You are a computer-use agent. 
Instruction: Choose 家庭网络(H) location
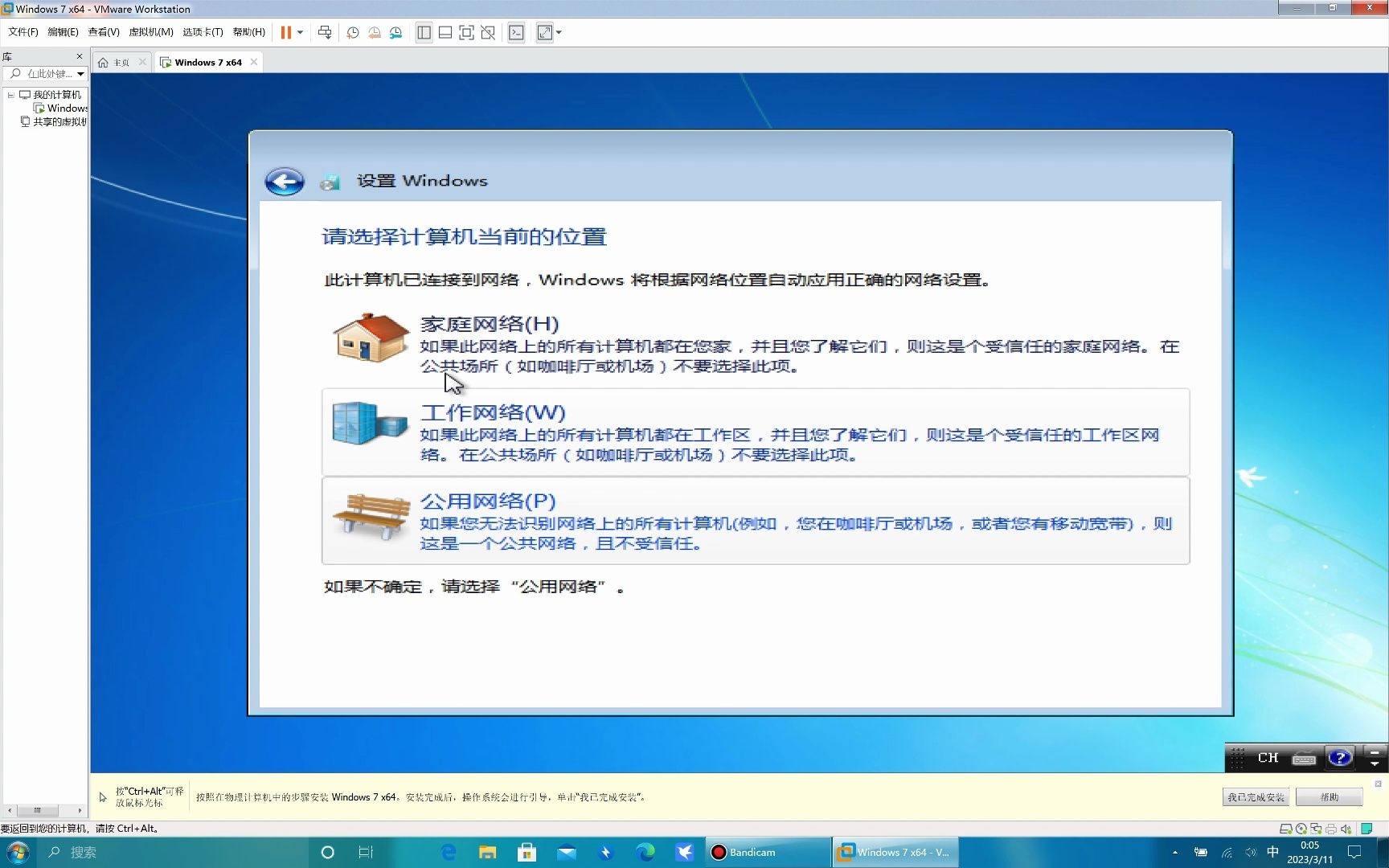pos(756,344)
